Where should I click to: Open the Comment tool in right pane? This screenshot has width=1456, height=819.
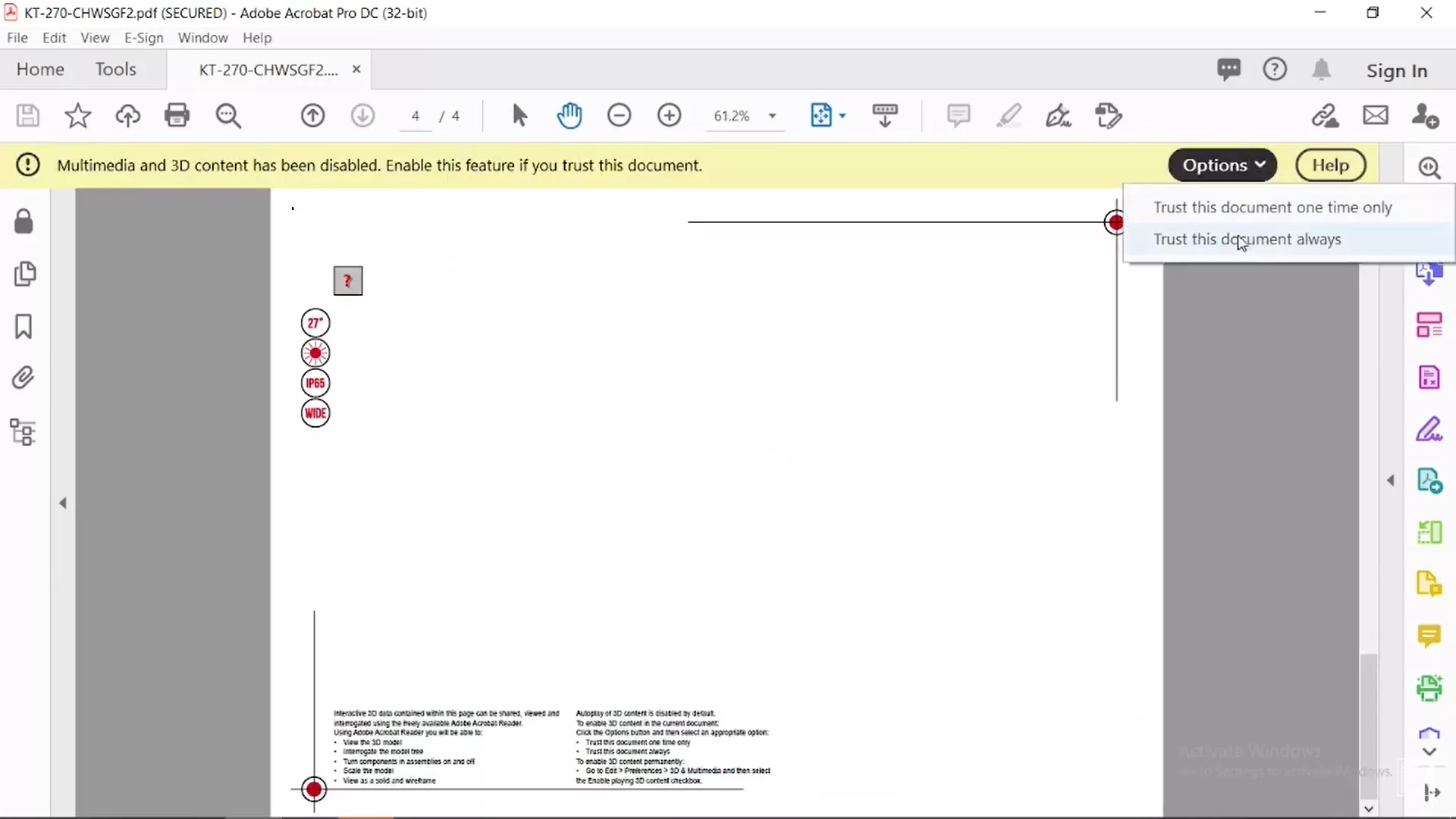pyautogui.click(x=1430, y=637)
